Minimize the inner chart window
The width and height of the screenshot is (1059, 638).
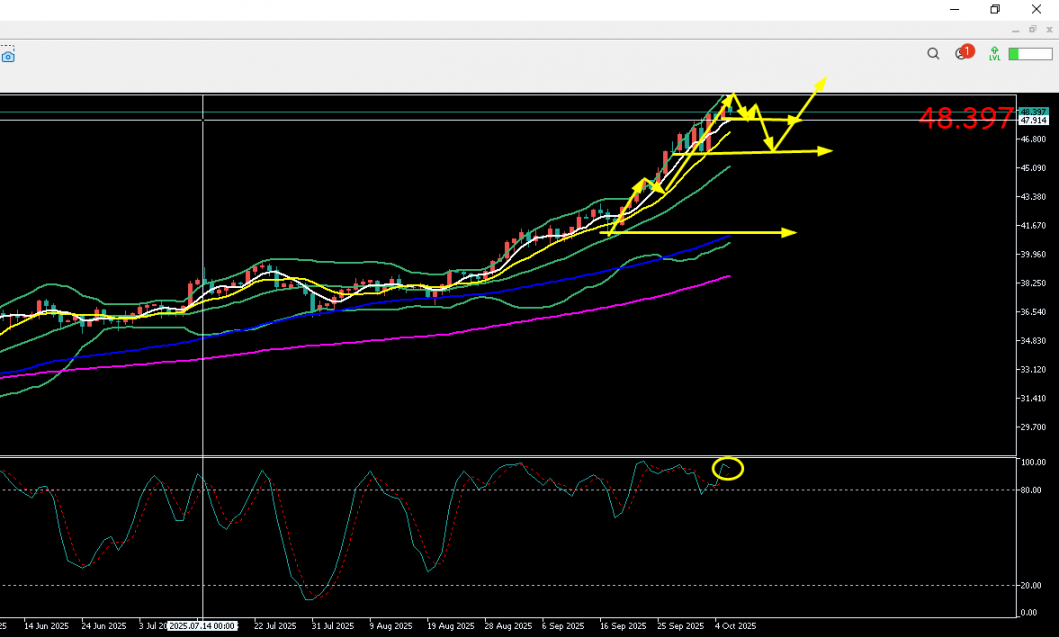click(x=1017, y=30)
